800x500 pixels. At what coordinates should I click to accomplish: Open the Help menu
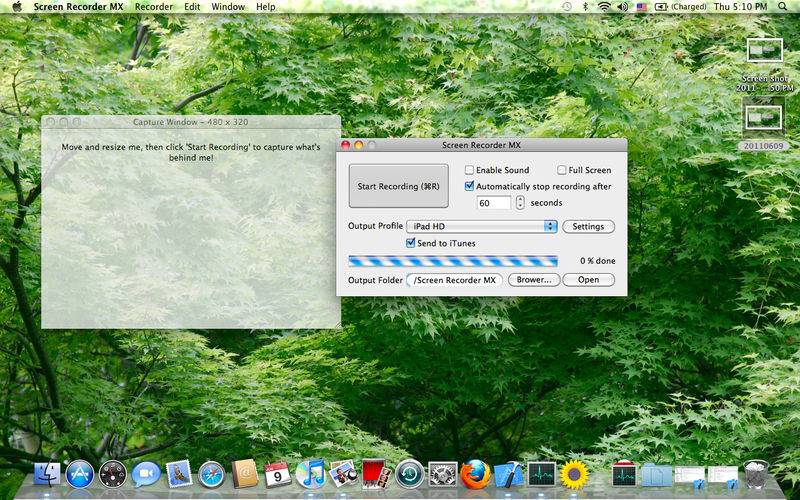click(265, 7)
